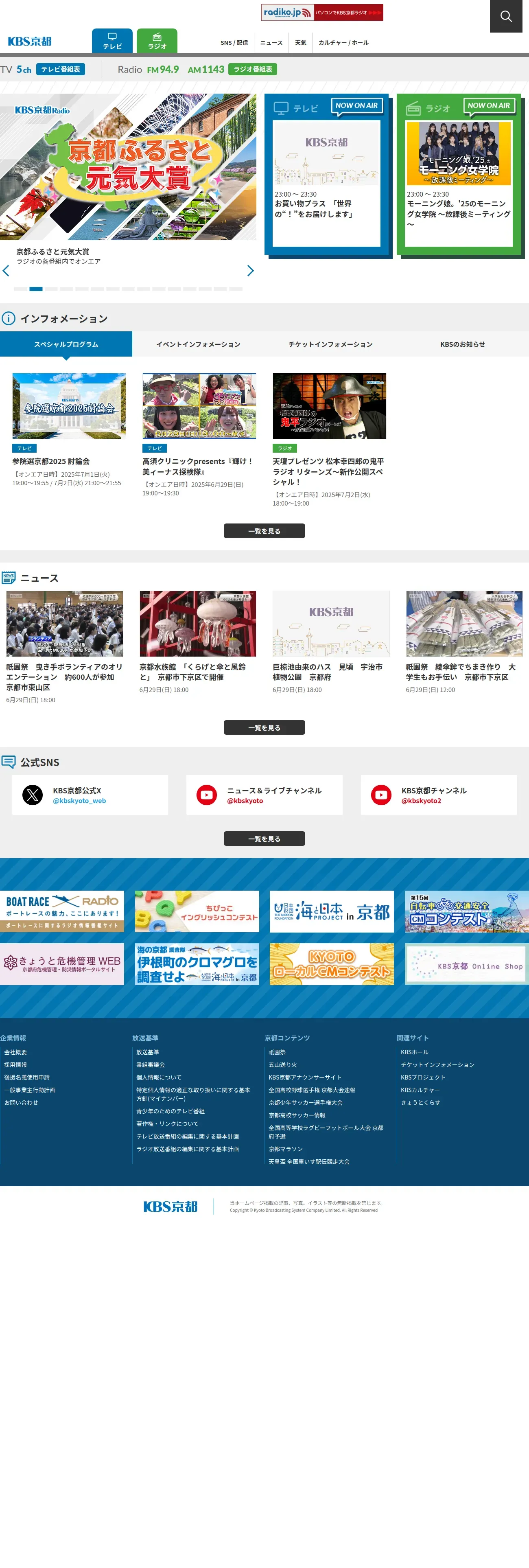Click 一覧を見る under special programs
The image size is (529, 1568).
click(264, 531)
